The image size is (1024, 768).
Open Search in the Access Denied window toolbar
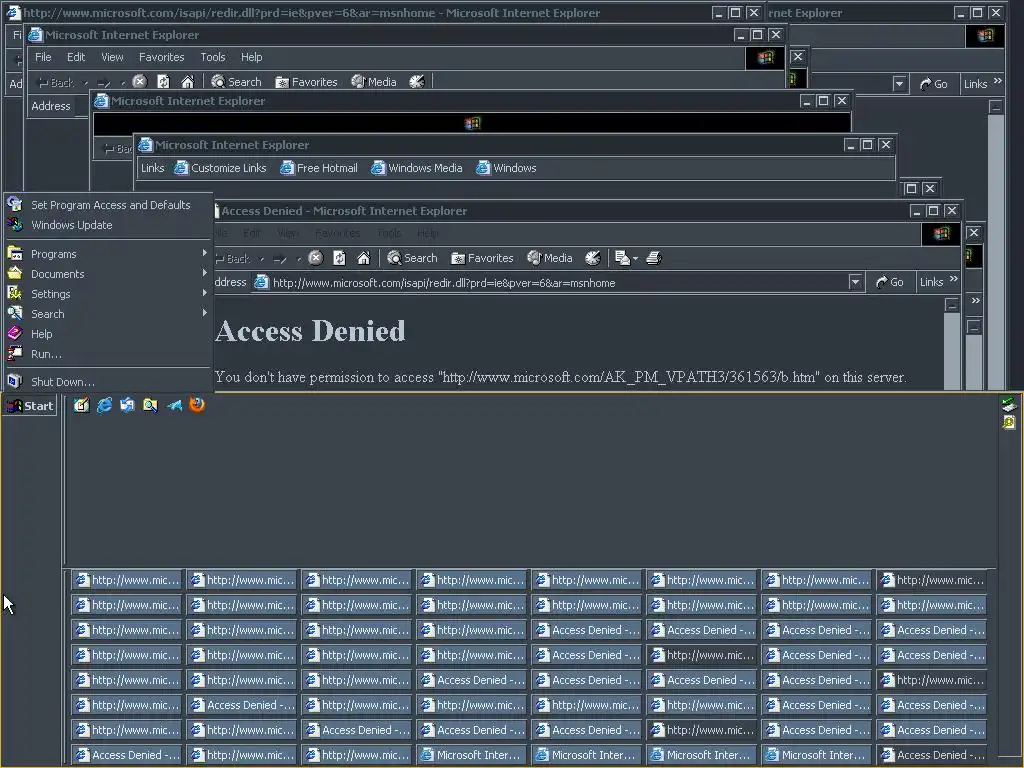pos(412,258)
